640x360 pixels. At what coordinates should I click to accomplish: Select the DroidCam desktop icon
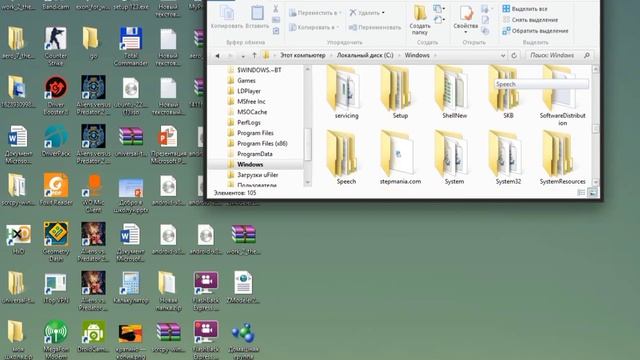click(93, 336)
